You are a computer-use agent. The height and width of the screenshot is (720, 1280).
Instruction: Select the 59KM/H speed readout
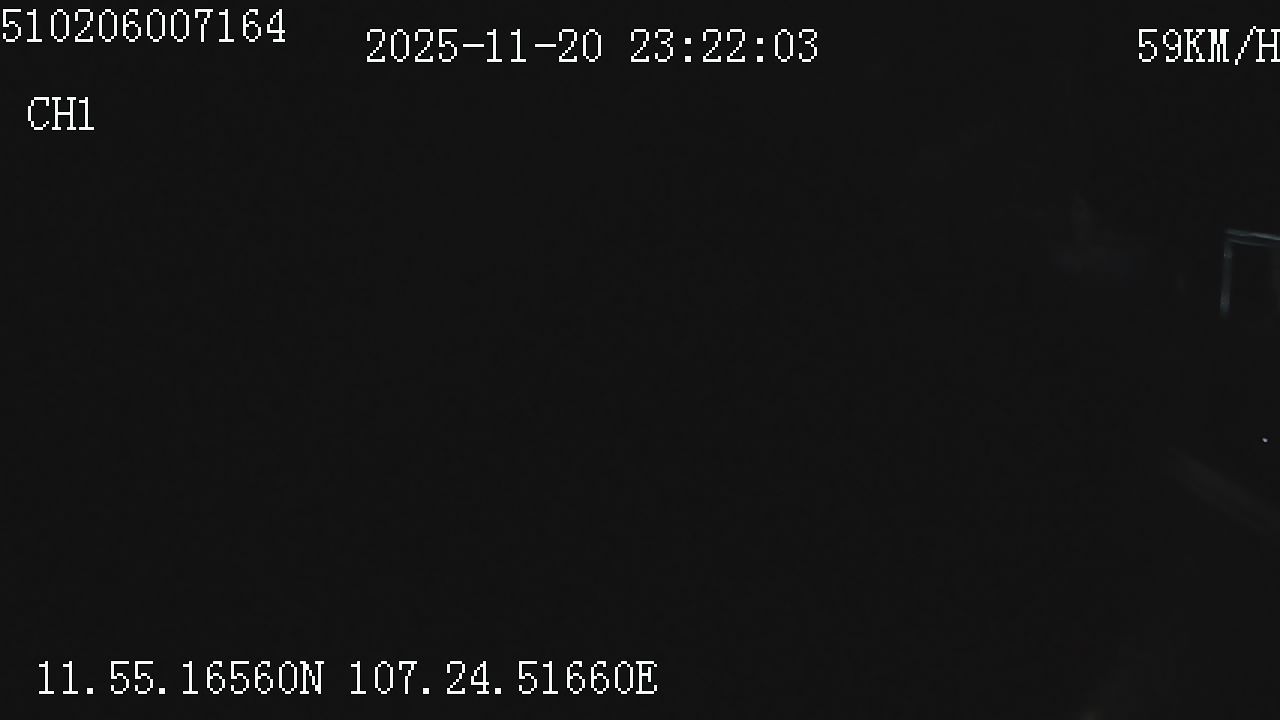1208,46
